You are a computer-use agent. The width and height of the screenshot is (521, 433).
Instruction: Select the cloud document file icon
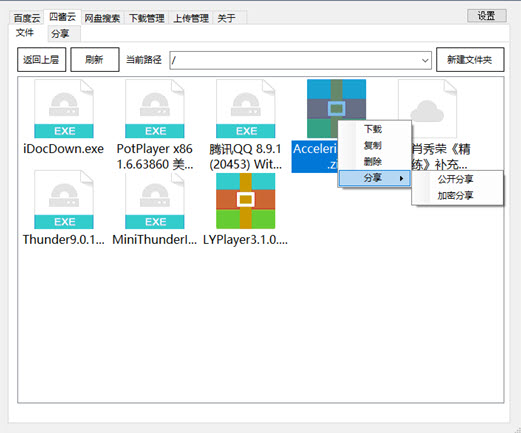[x=427, y=109]
